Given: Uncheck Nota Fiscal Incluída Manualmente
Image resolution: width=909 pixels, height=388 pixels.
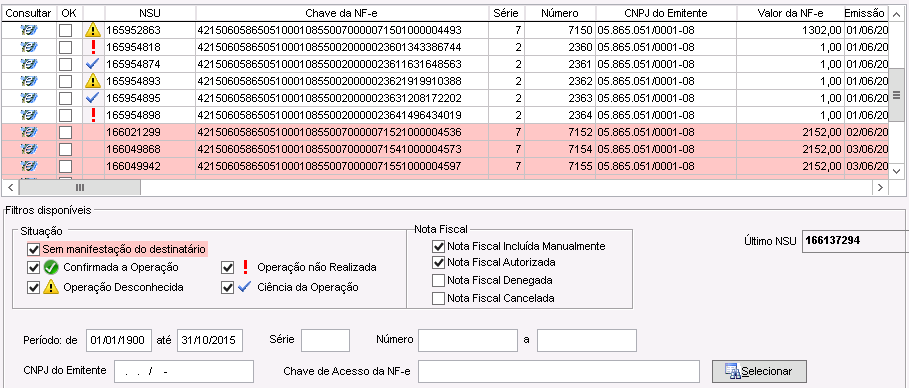Looking at the screenshot, I should [x=438, y=246].
